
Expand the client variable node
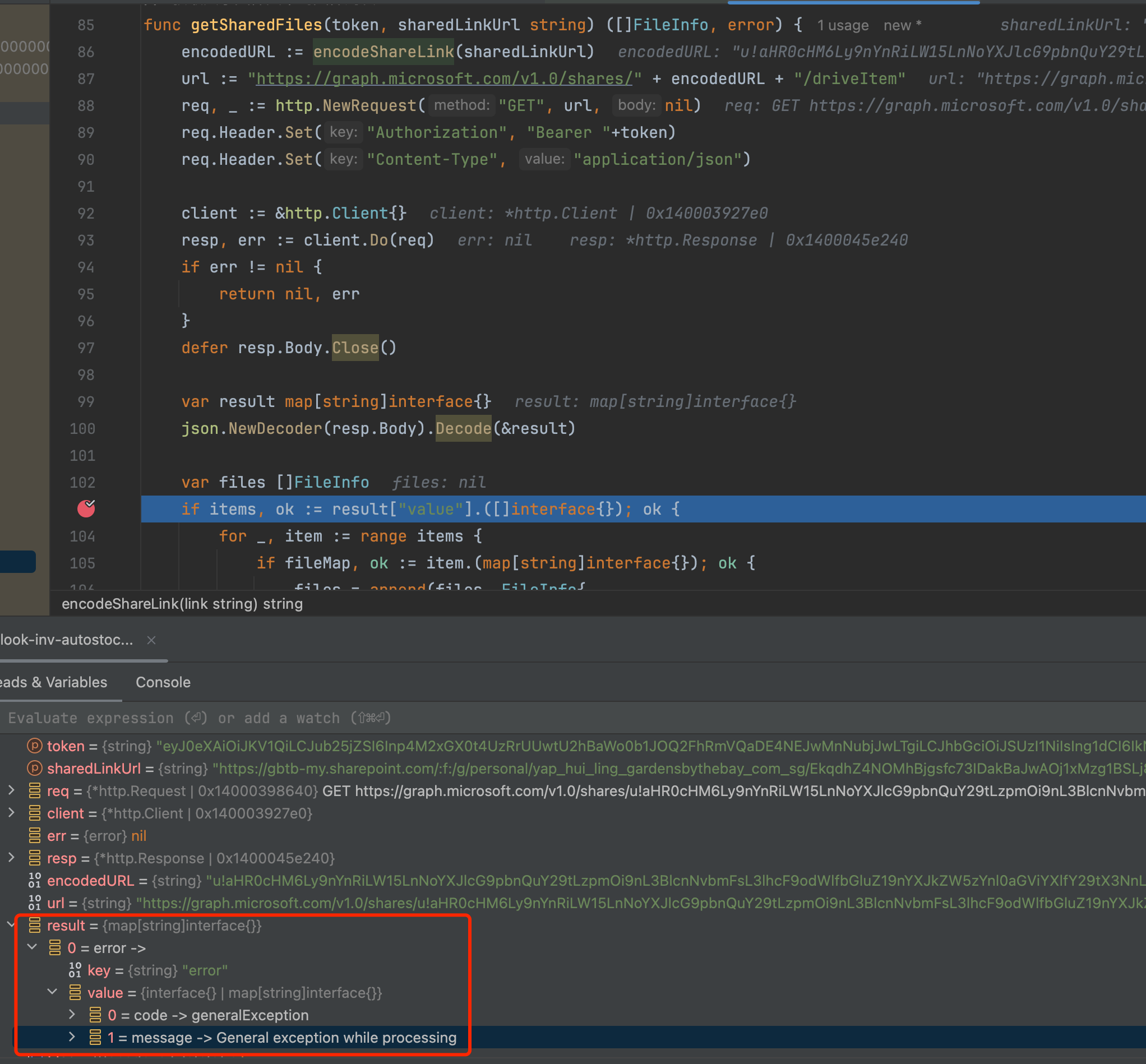12,813
